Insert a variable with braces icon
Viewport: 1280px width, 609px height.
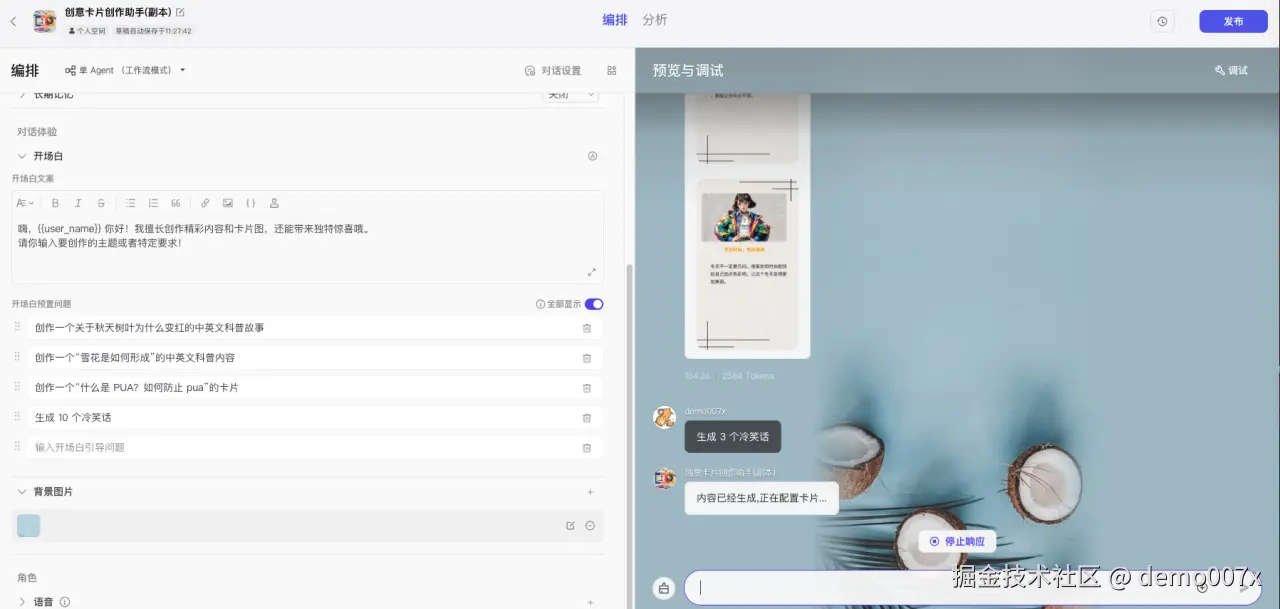(x=251, y=203)
